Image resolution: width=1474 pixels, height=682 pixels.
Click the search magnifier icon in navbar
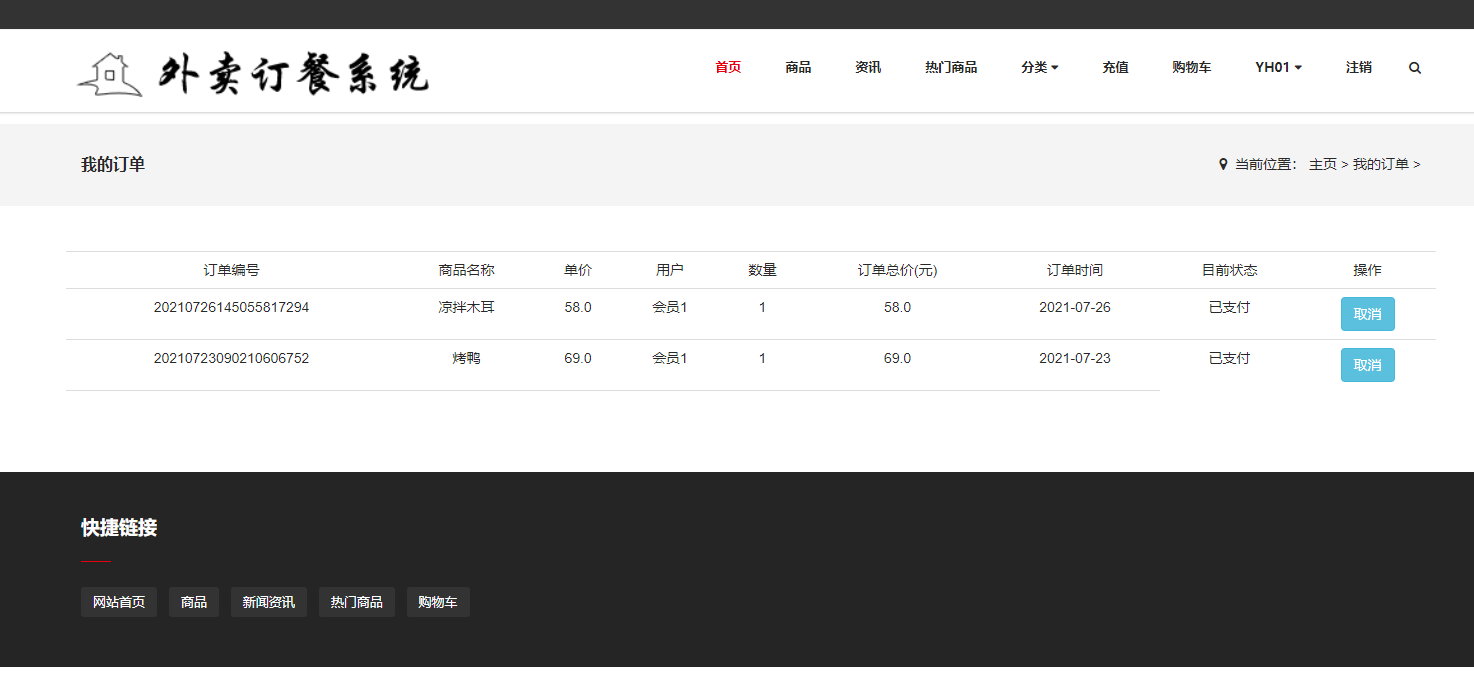(1414, 68)
